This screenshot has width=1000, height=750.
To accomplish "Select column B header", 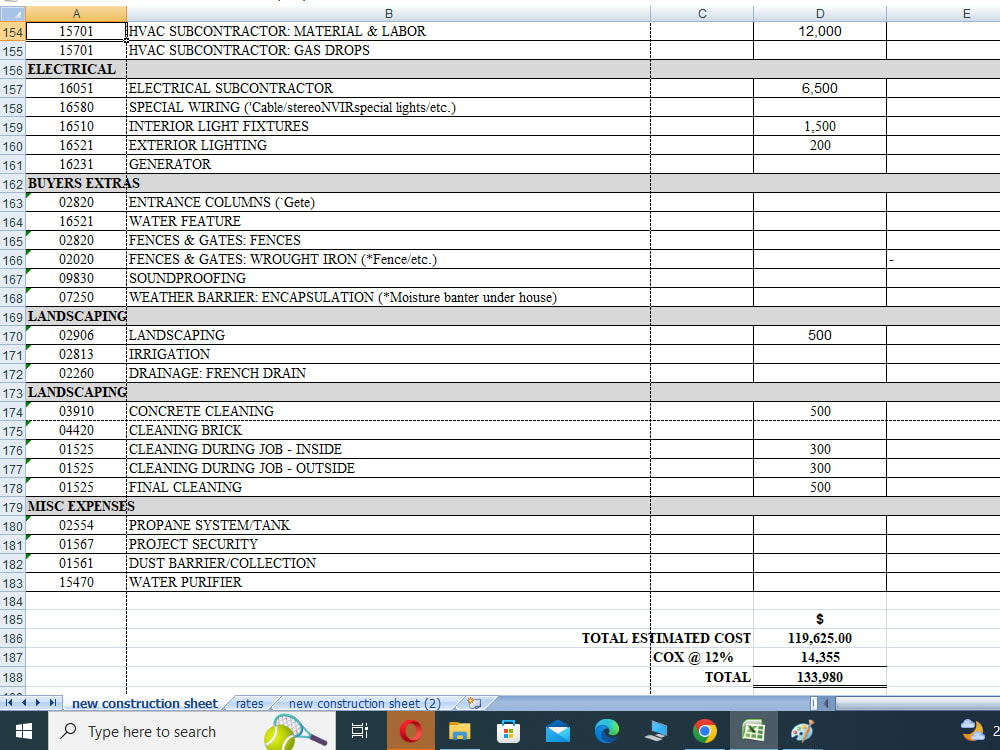I will [x=388, y=13].
